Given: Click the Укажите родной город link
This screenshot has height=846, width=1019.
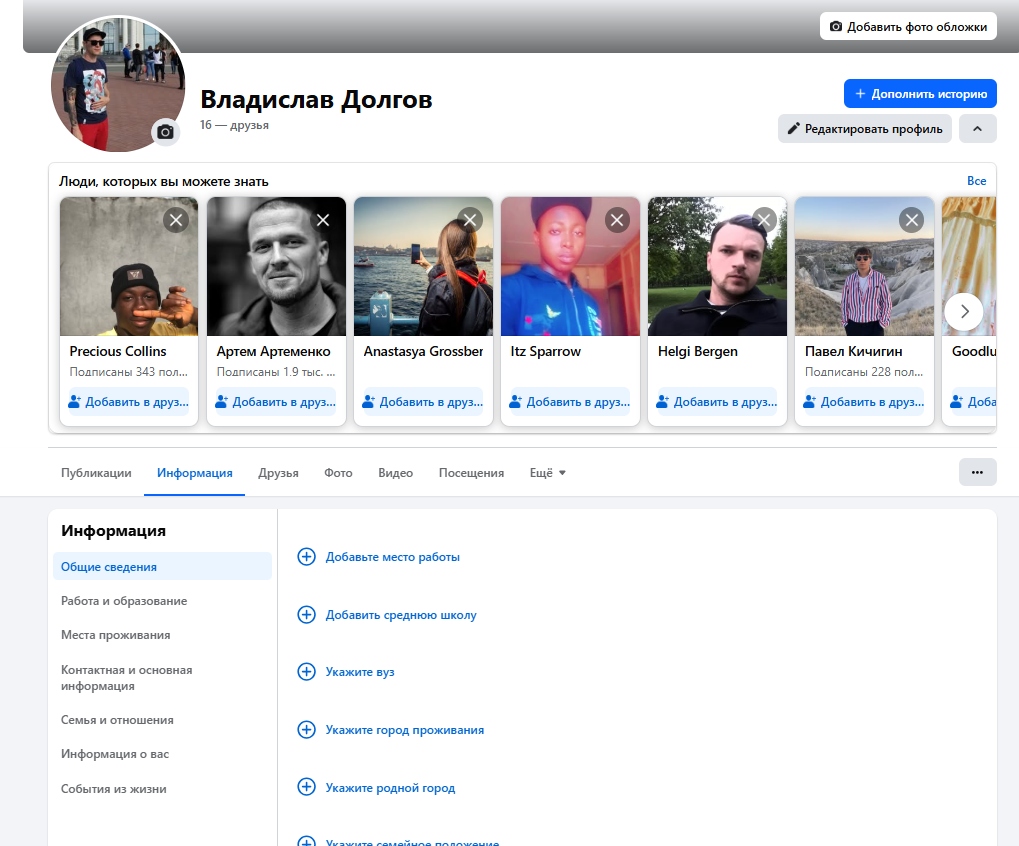Looking at the screenshot, I should click(391, 788).
